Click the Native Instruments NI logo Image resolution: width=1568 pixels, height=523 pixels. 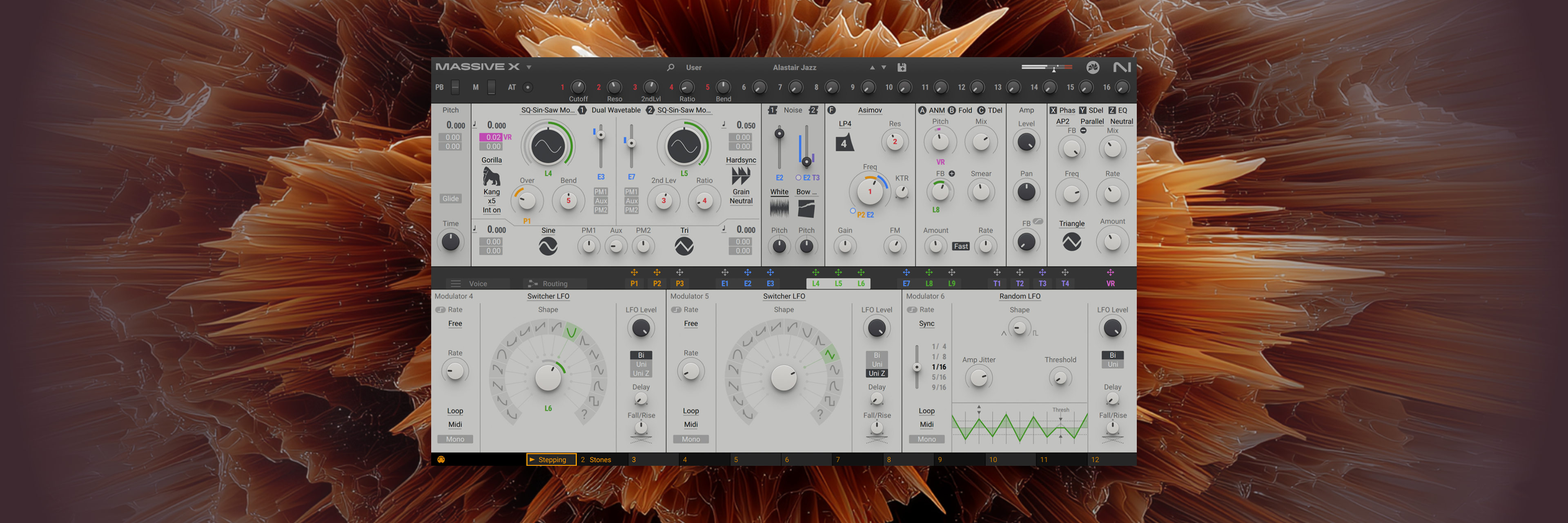tap(1122, 67)
